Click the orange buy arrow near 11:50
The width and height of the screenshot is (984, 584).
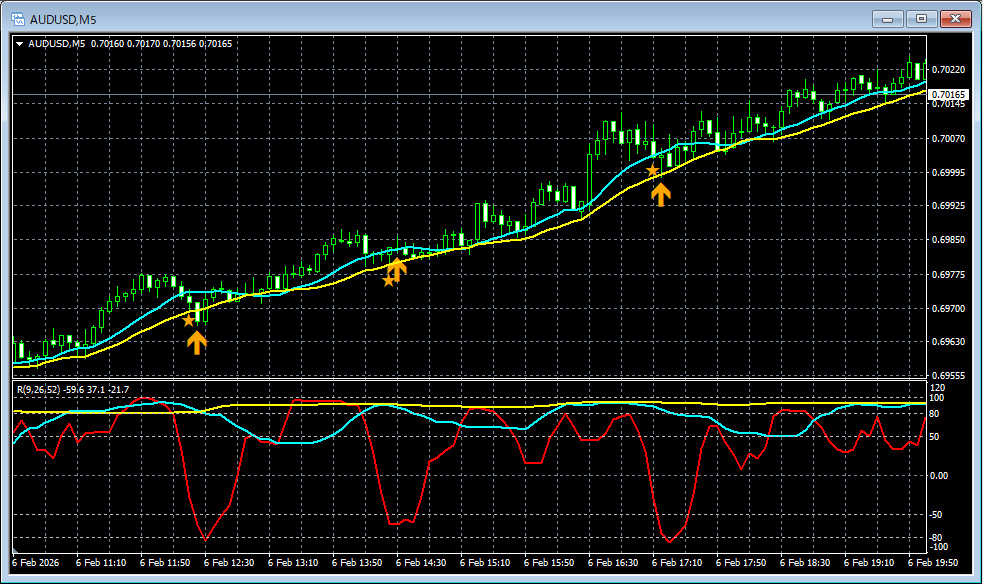tap(197, 342)
